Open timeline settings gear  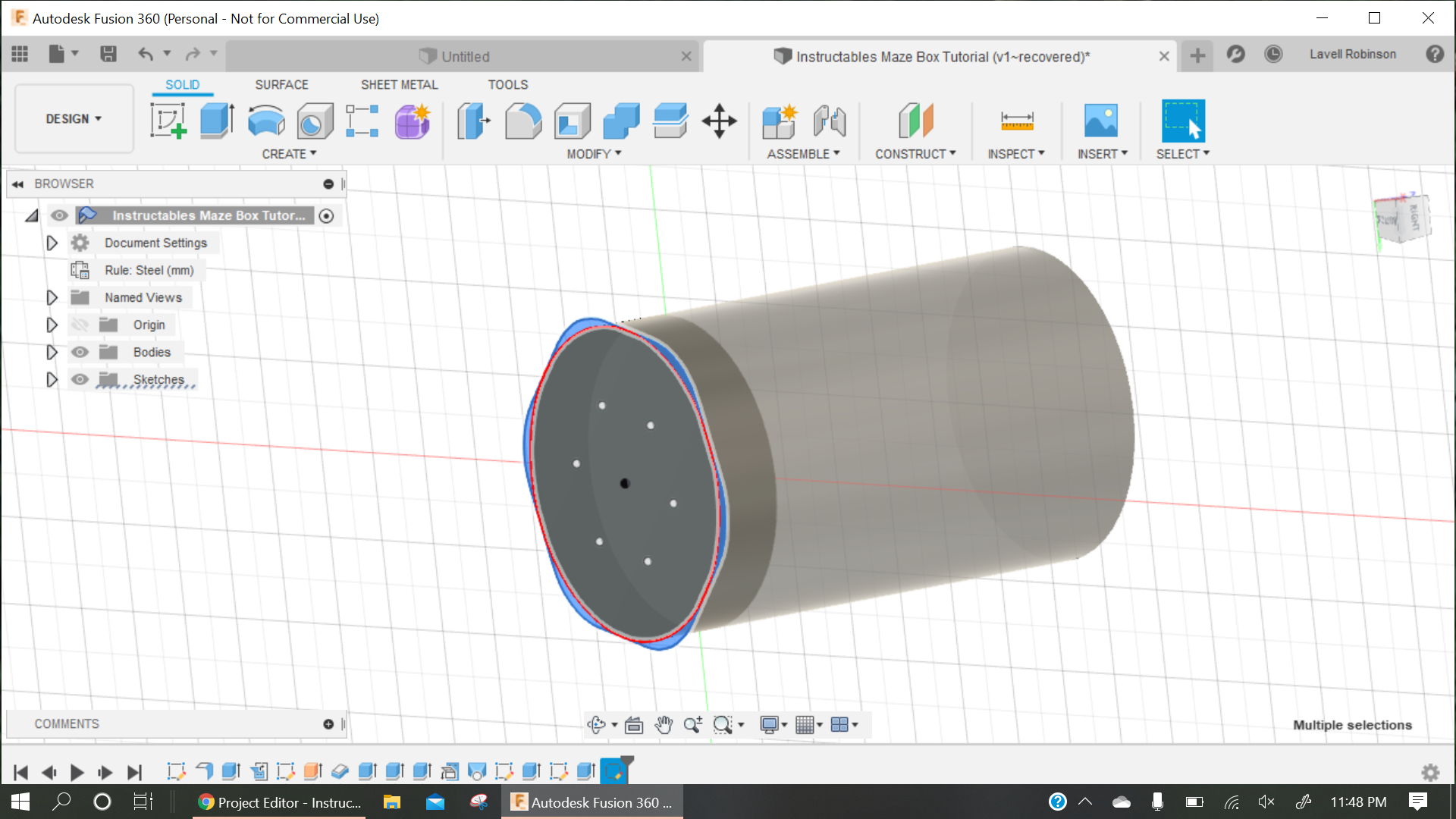pos(1430,772)
